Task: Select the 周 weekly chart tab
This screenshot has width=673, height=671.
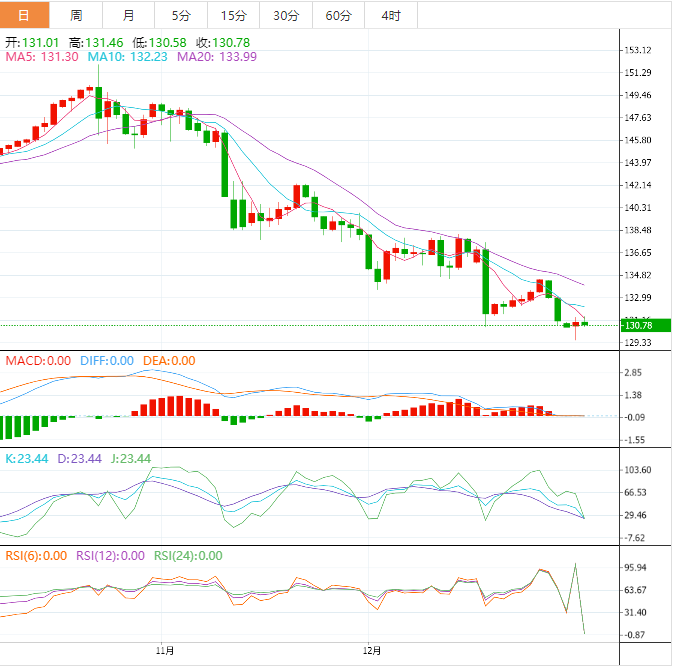Action: (x=77, y=15)
